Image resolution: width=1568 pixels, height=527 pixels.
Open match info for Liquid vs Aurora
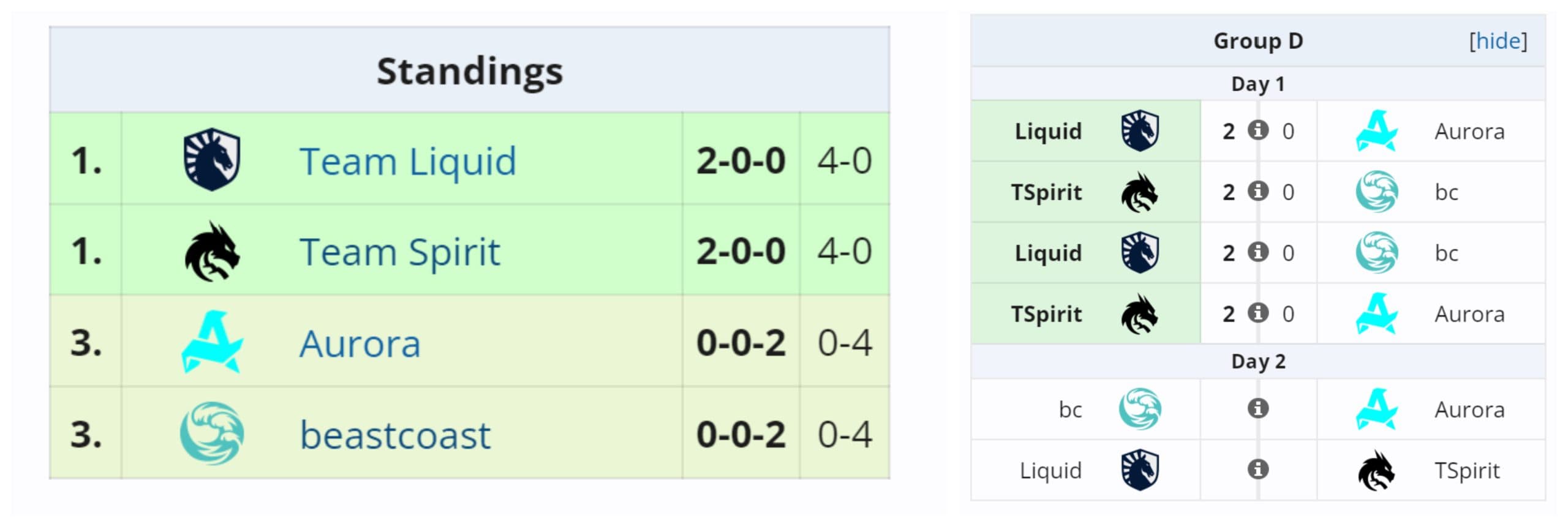[x=1257, y=130]
